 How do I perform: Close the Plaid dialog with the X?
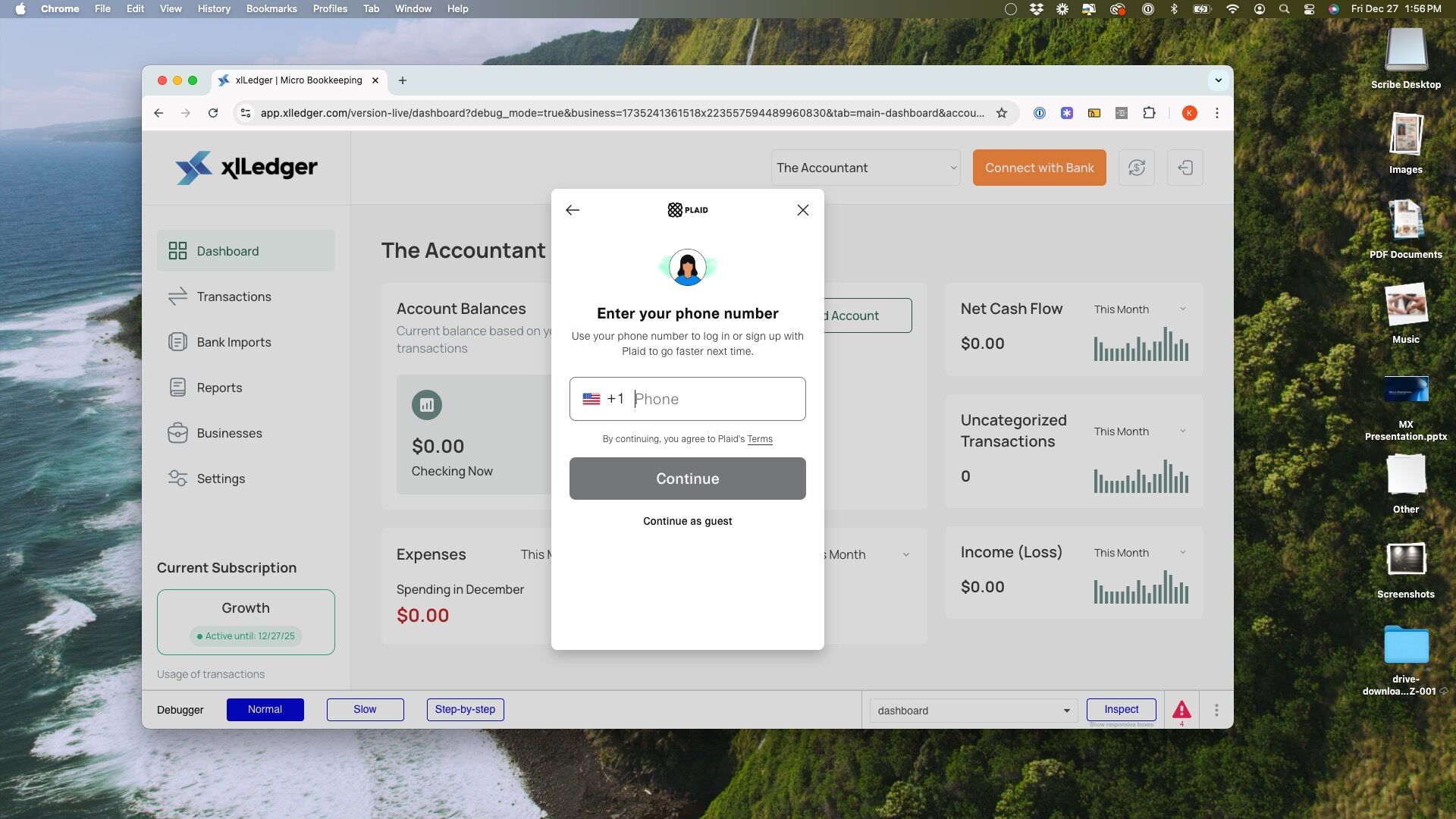[x=803, y=210]
